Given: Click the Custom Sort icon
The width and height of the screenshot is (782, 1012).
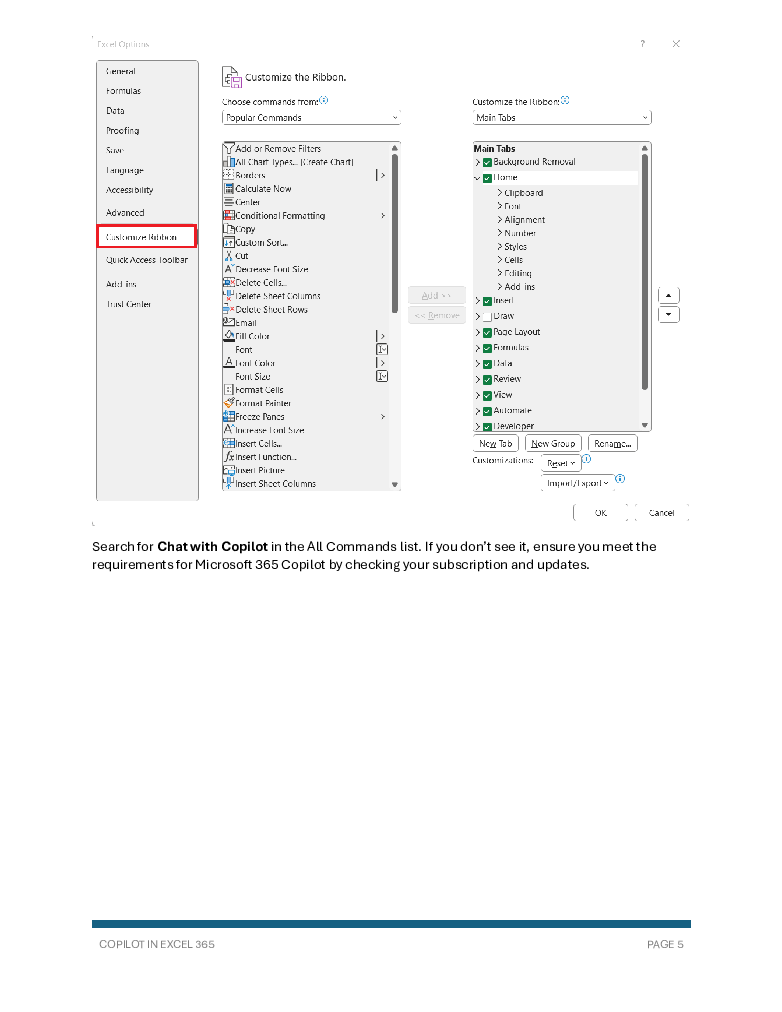Looking at the screenshot, I should [x=228, y=242].
